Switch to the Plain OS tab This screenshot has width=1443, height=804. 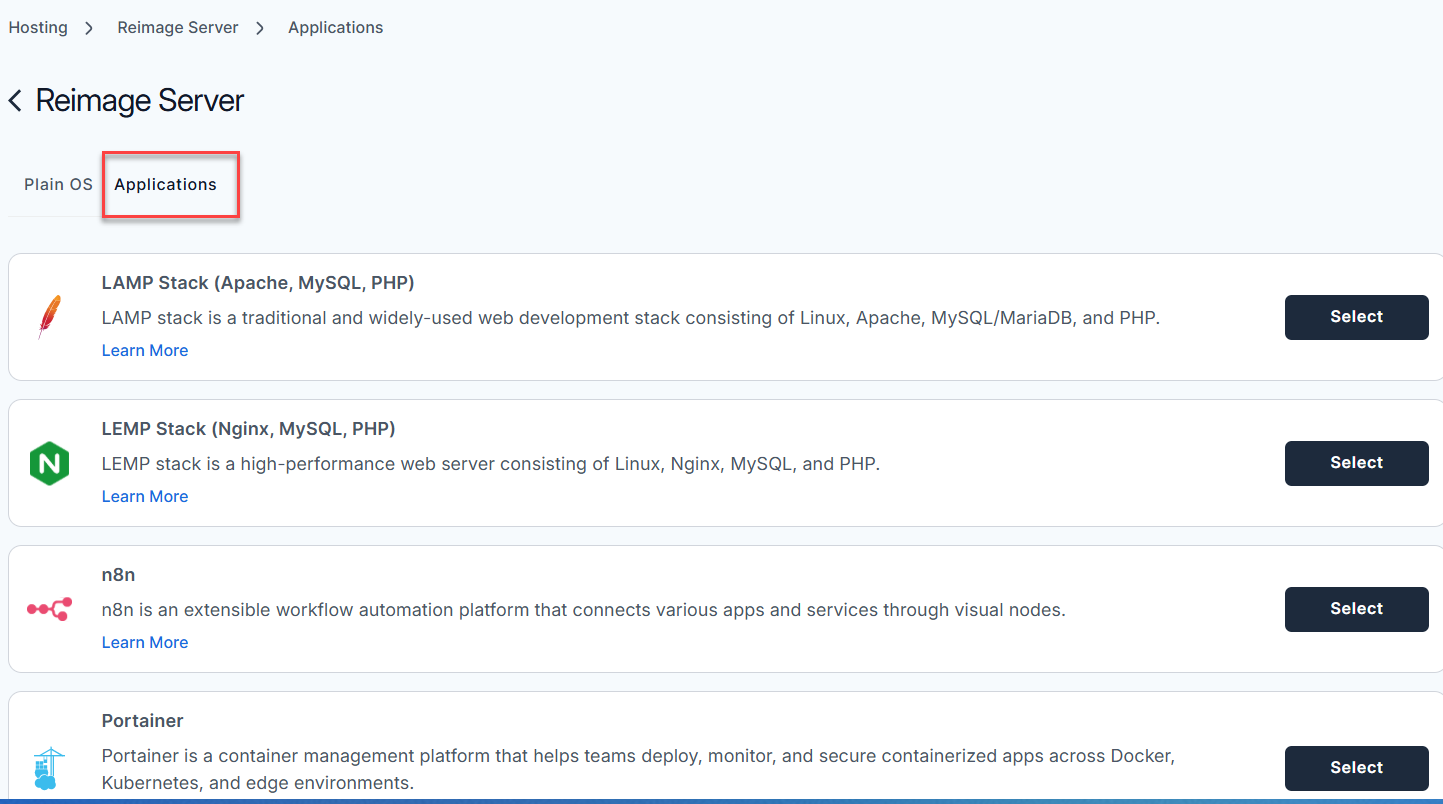[57, 184]
